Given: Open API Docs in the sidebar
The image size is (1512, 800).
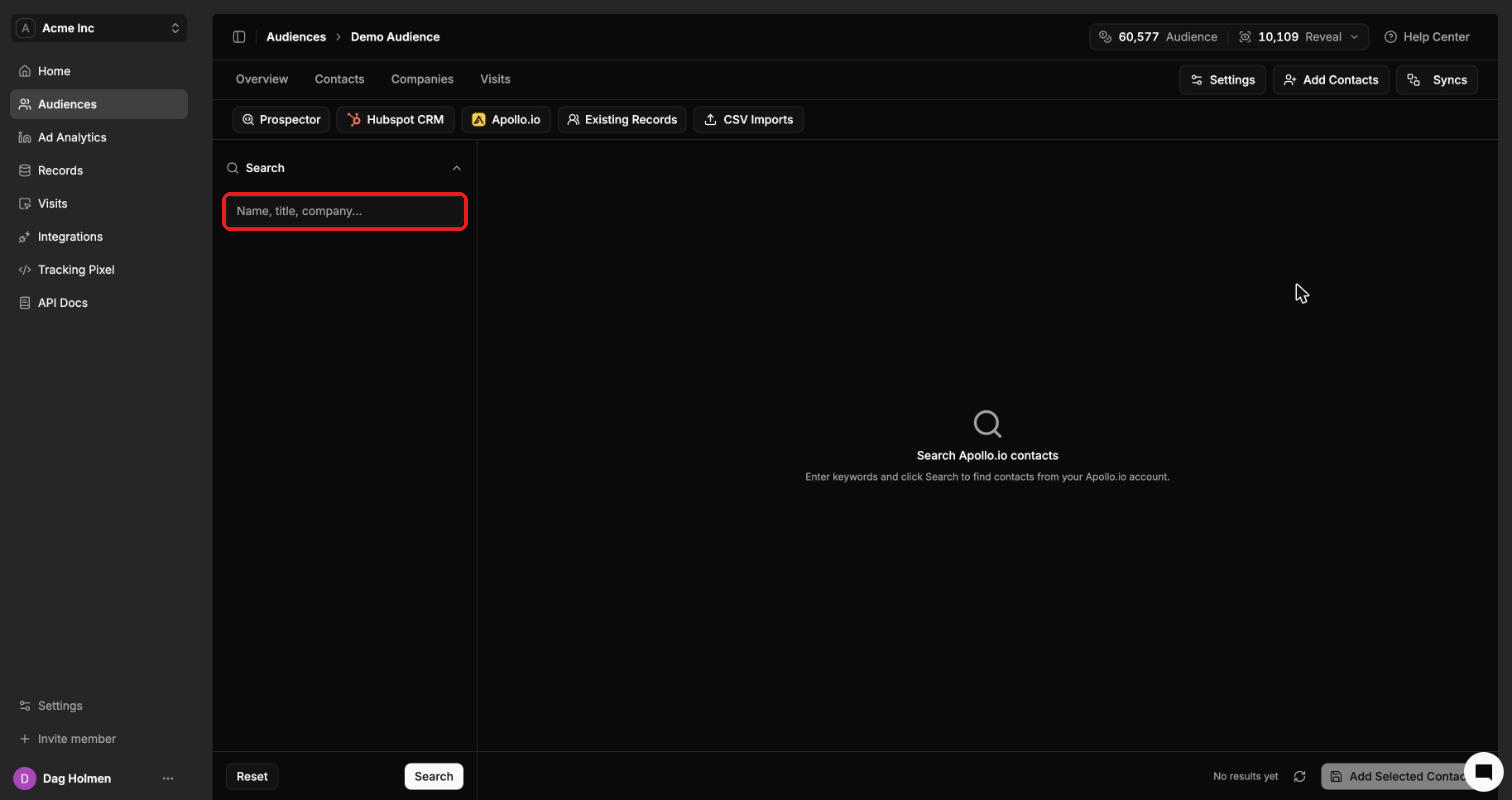Looking at the screenshot, I should click(99, 302).
